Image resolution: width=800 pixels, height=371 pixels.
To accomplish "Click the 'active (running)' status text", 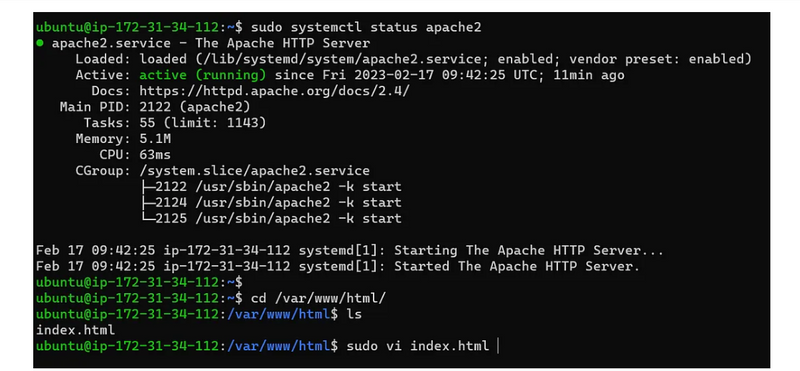I will 203,76.
